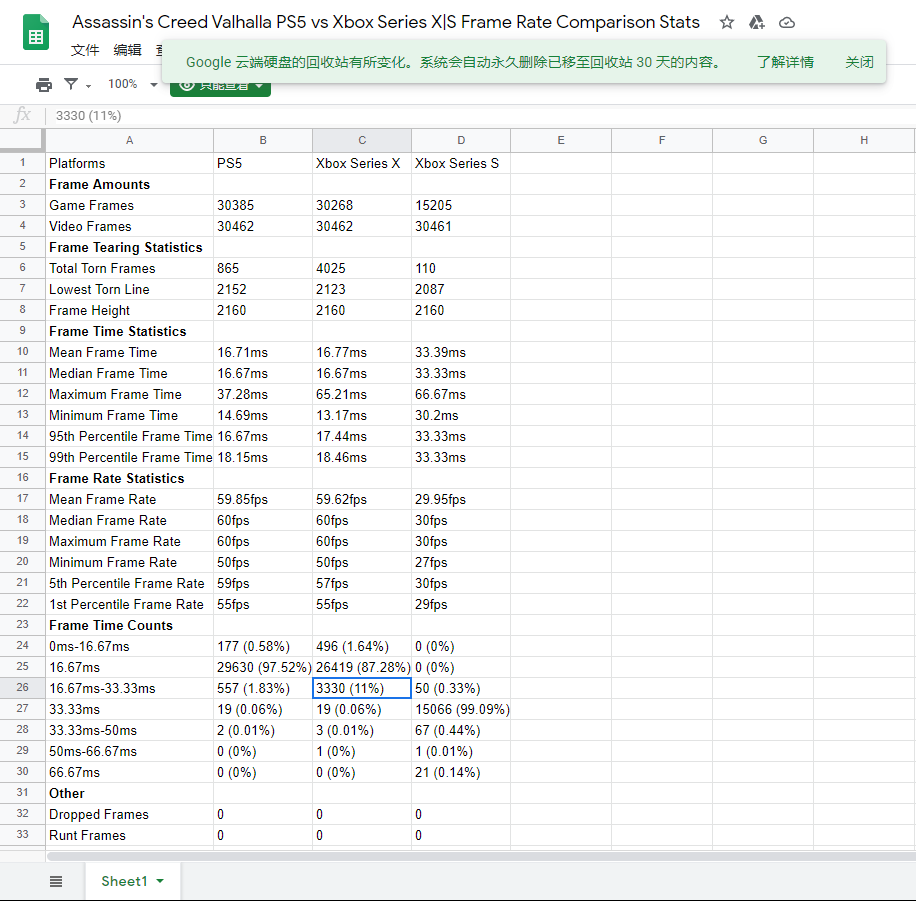This screenshot has width=916, height=901.
Task: Select column E header
Action: click(561, 140)
